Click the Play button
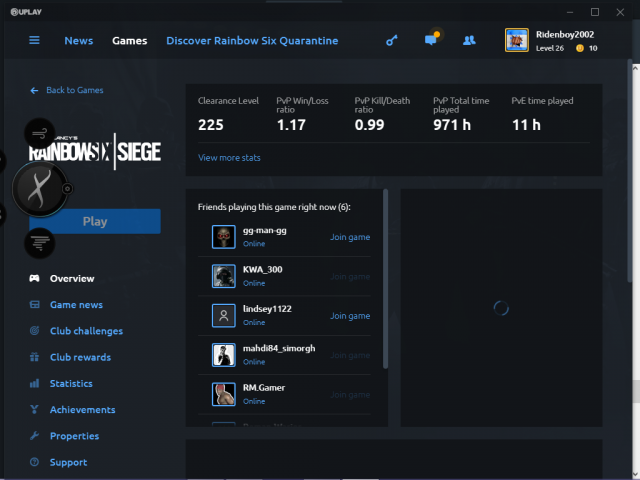Screen dimensions: 640x480 [95, 221]
